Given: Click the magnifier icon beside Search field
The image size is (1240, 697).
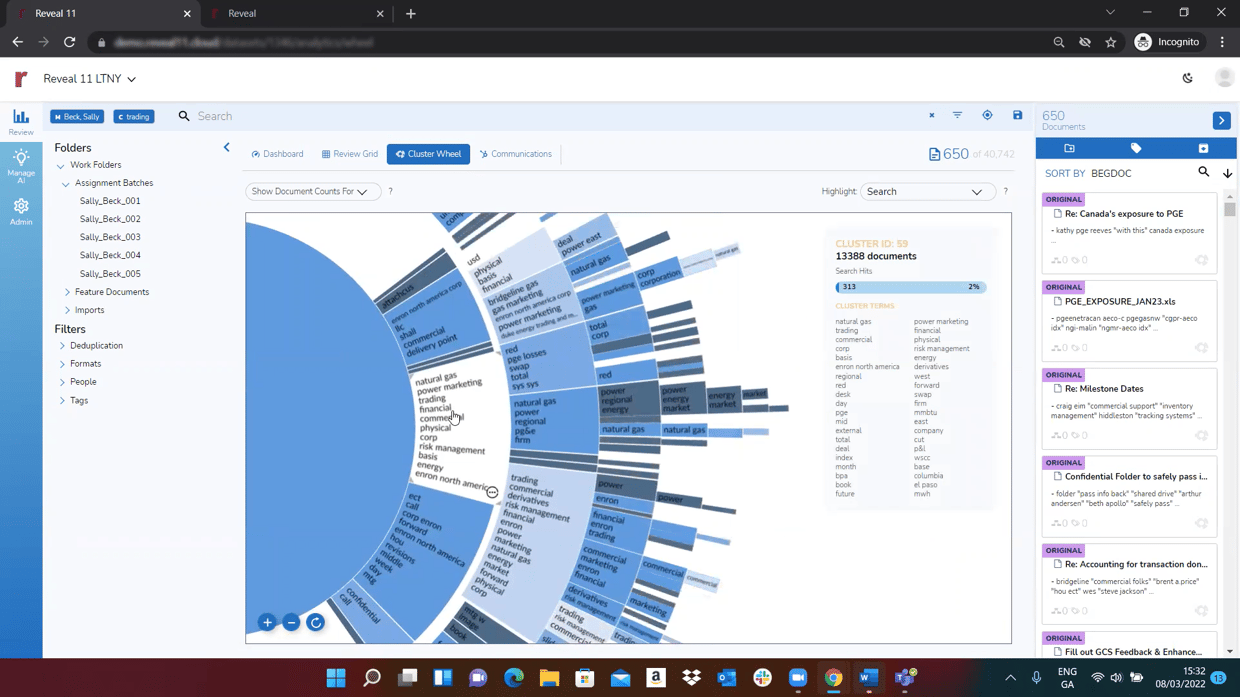Looking at the screenshot, I should (x=184, y=116).
